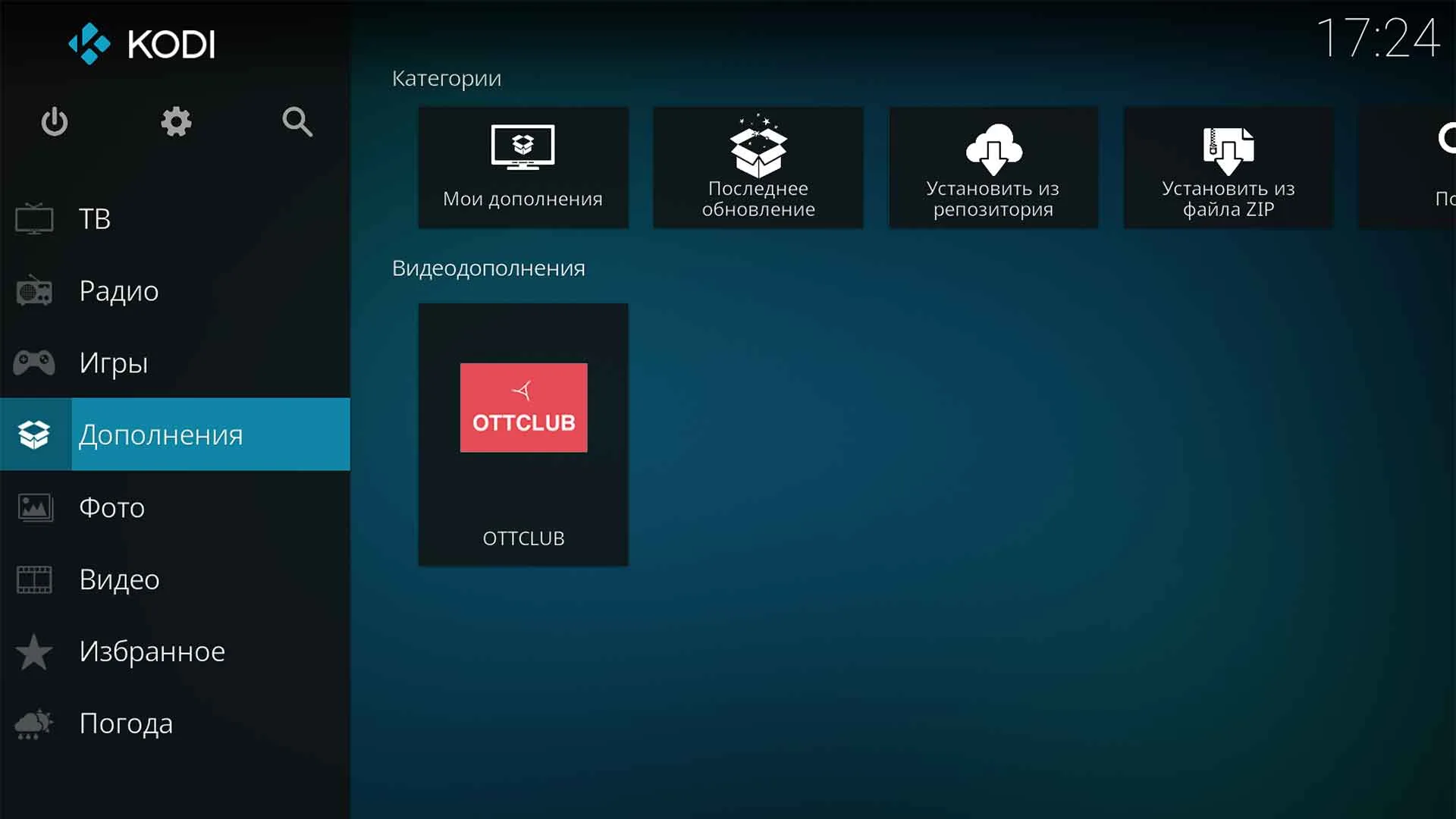This screenshot has height=819, width=1456.
Task: Click the radio receiver icon
Action: [33, 290]
